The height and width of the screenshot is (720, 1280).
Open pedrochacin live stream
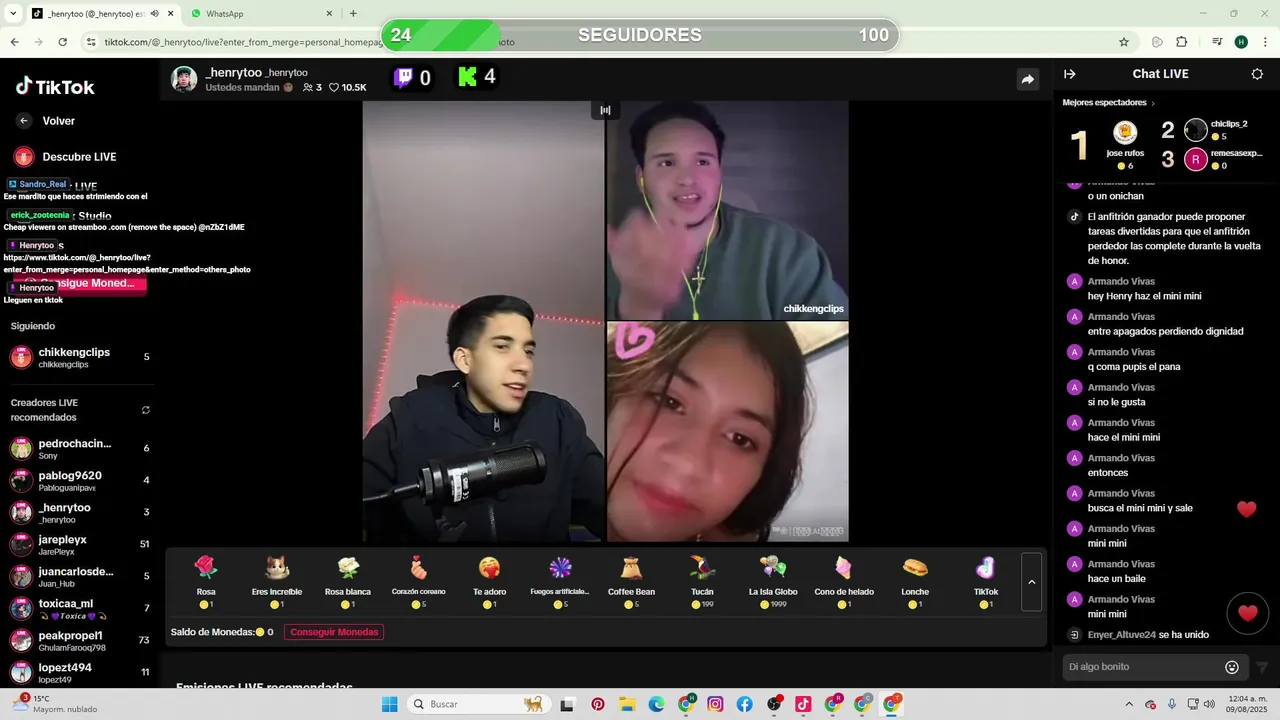(x=79, y=448)
